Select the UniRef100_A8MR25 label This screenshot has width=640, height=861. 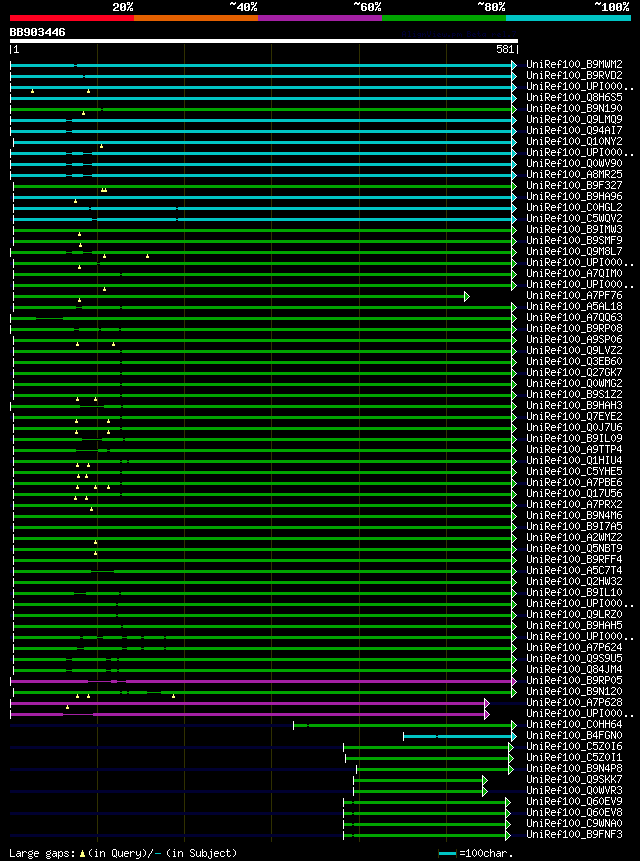574,175
